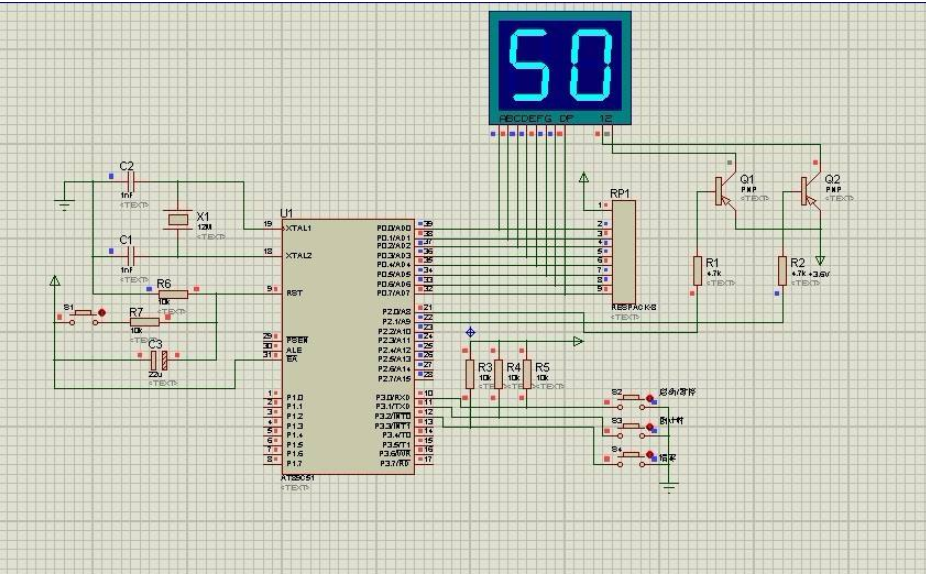Click the P3.7/RD pin label
926x579 pixels.
tap(395, 464)
